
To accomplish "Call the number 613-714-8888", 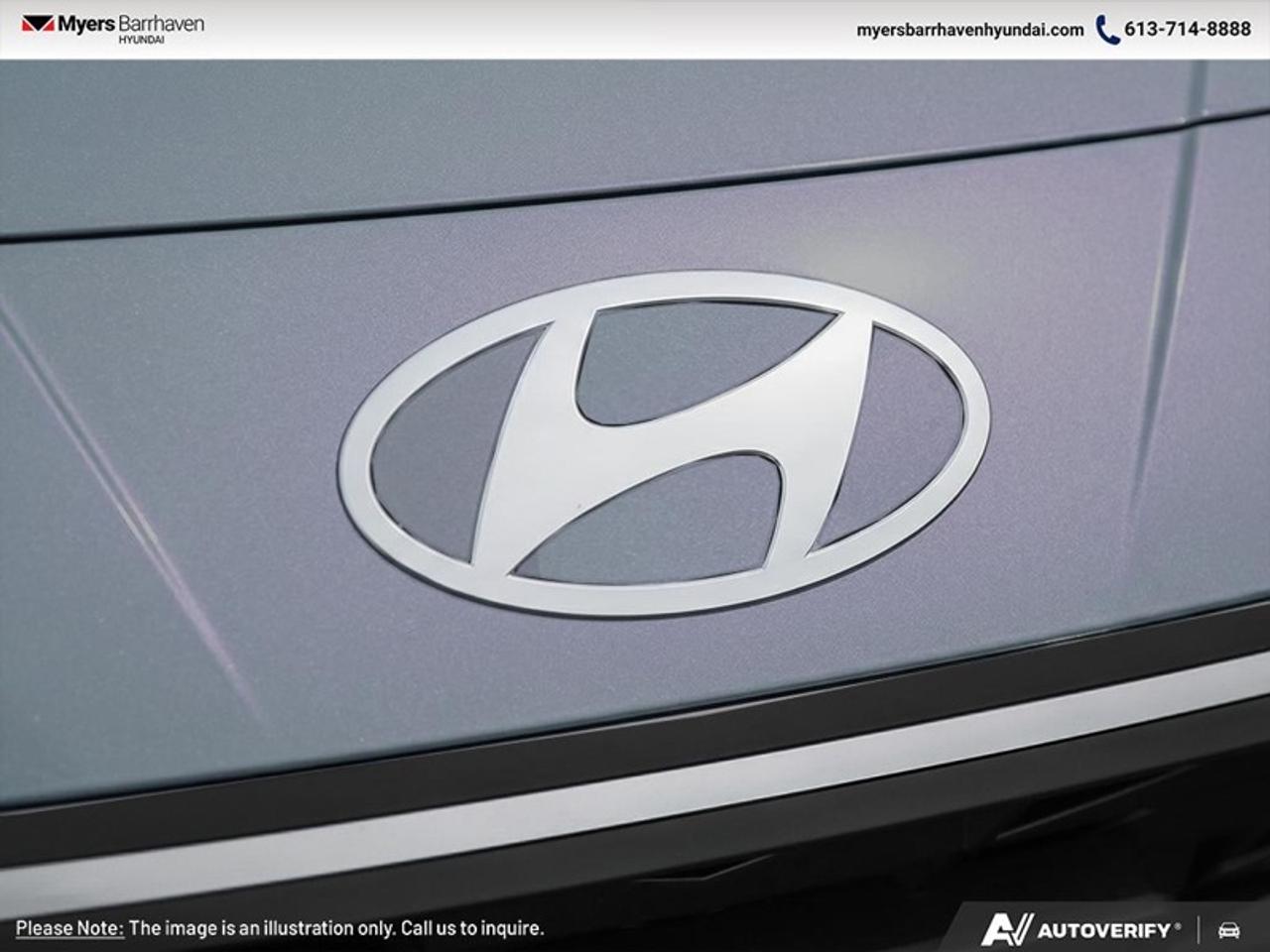I will (x=1187, y=30).
